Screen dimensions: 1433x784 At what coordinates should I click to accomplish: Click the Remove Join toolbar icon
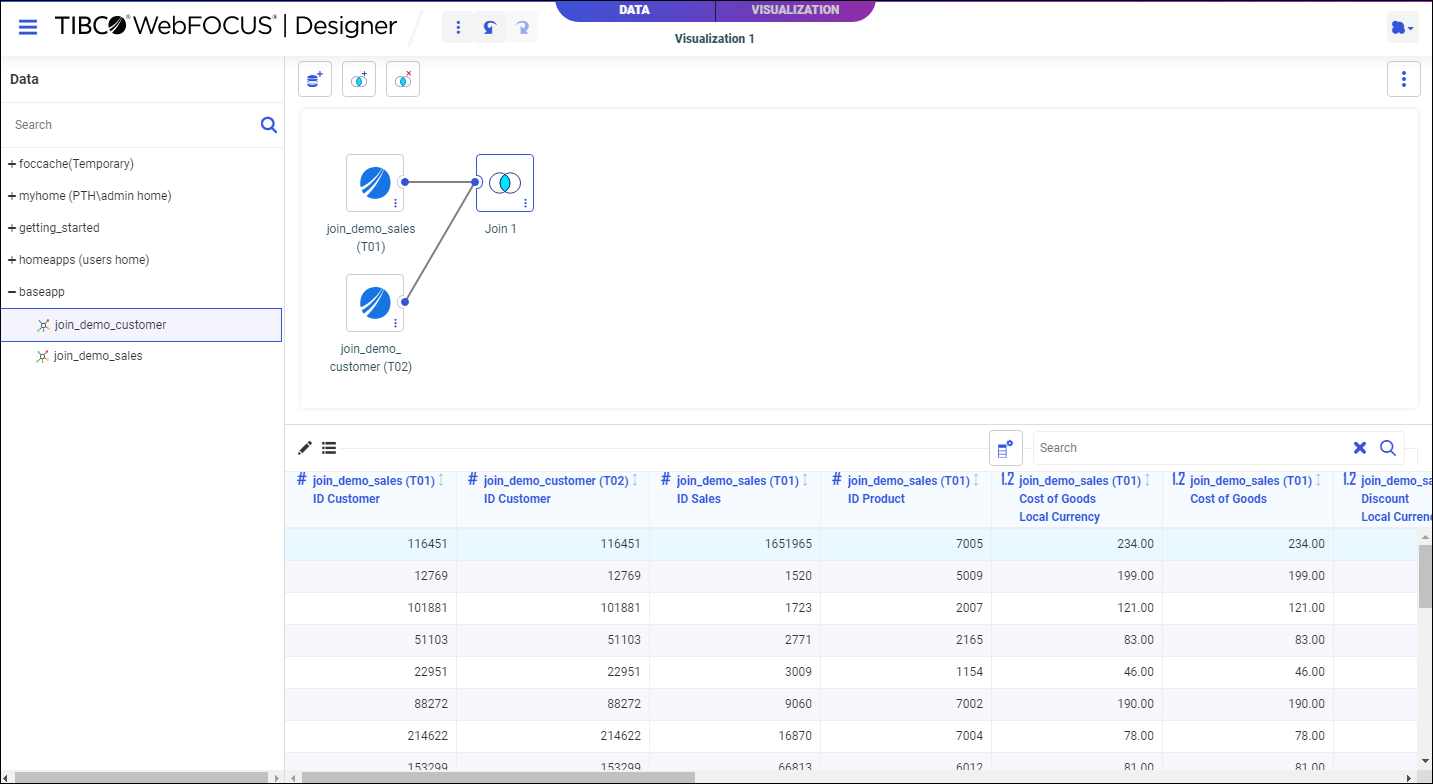pos(403,79)
